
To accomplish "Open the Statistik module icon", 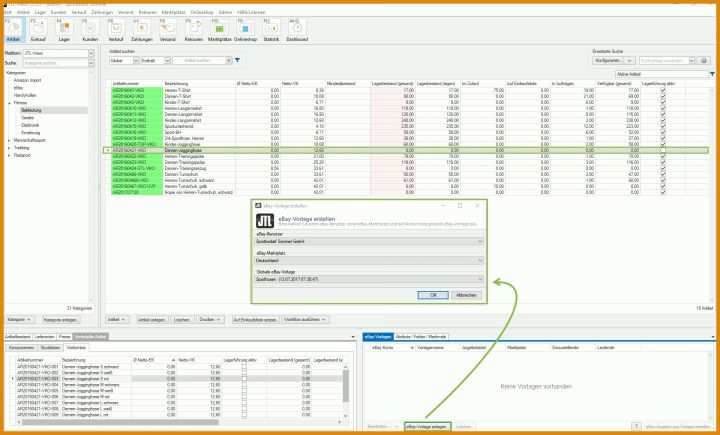I will [x=271, y=30].
